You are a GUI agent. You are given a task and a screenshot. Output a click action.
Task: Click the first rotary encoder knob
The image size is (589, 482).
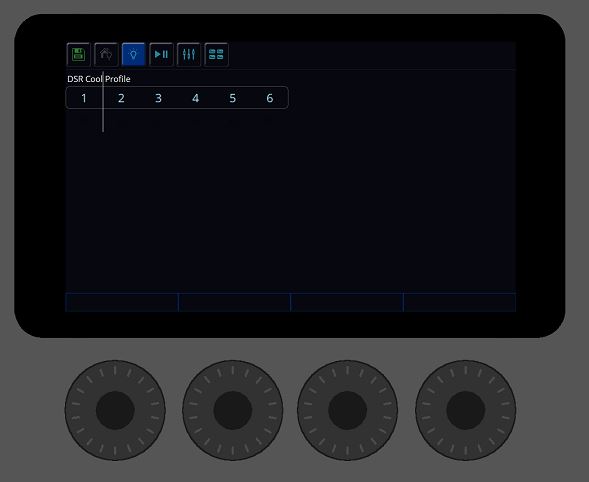[x=115, y=410]
